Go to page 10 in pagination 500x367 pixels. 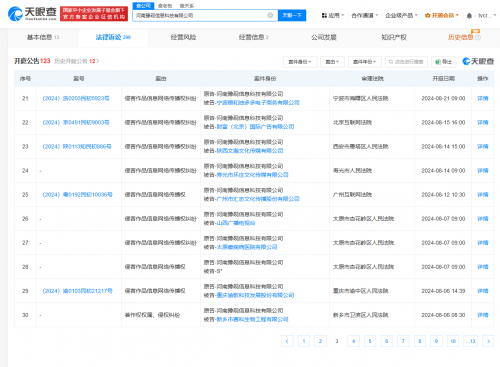click(x=453, y=341)
